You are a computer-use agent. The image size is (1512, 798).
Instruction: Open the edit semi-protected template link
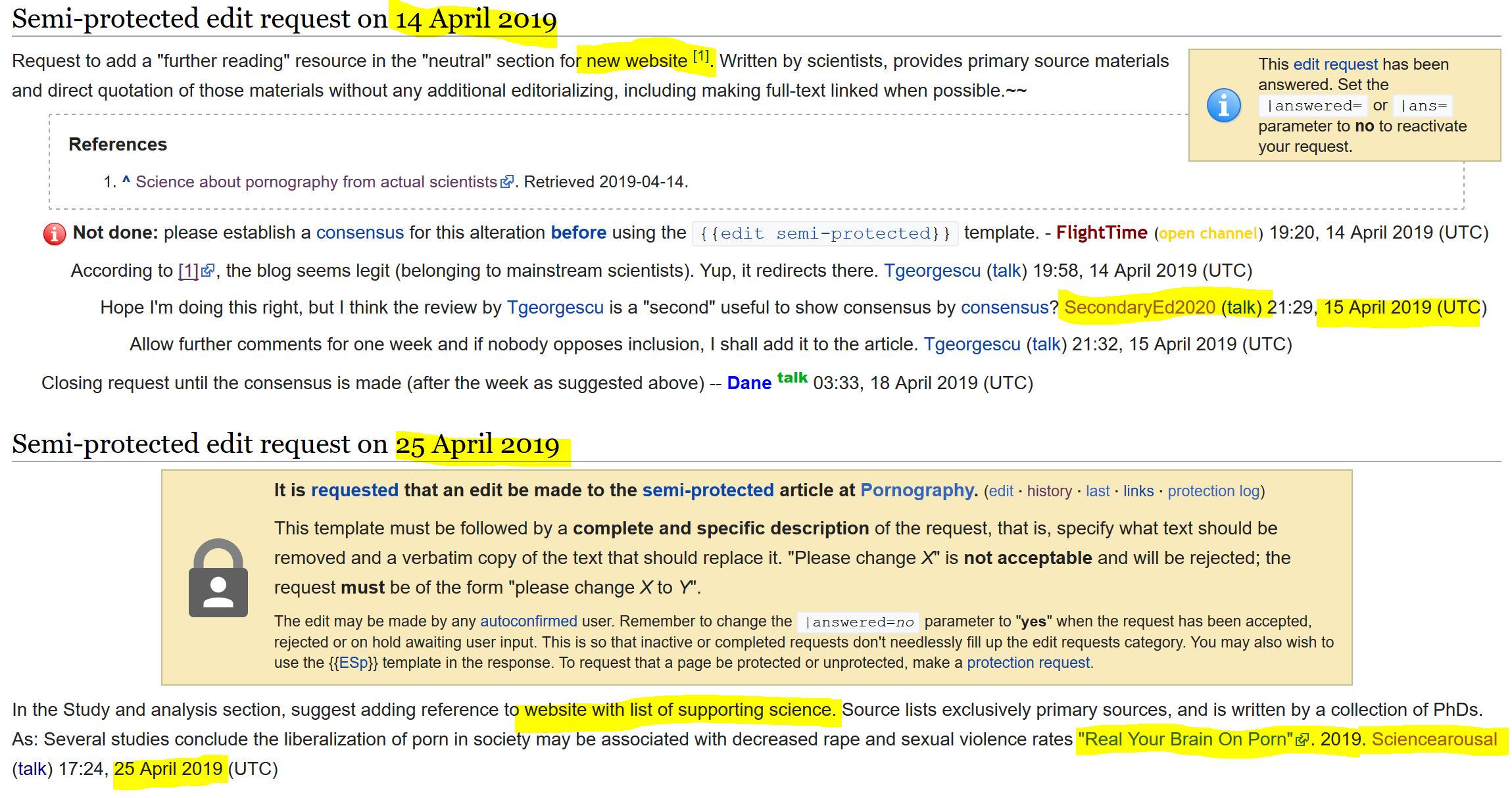(825, 233)
